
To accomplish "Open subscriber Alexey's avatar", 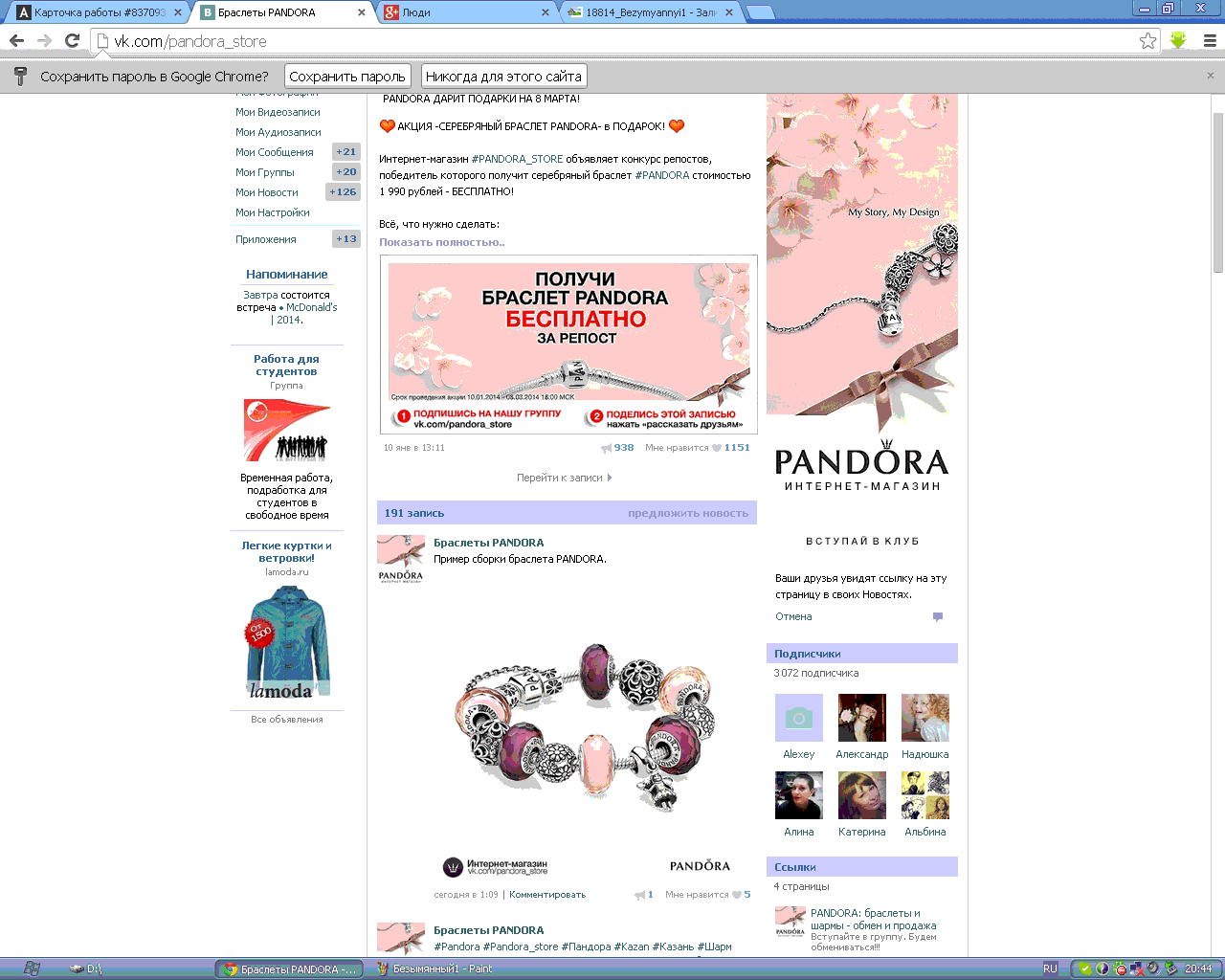I will point(799,718).
